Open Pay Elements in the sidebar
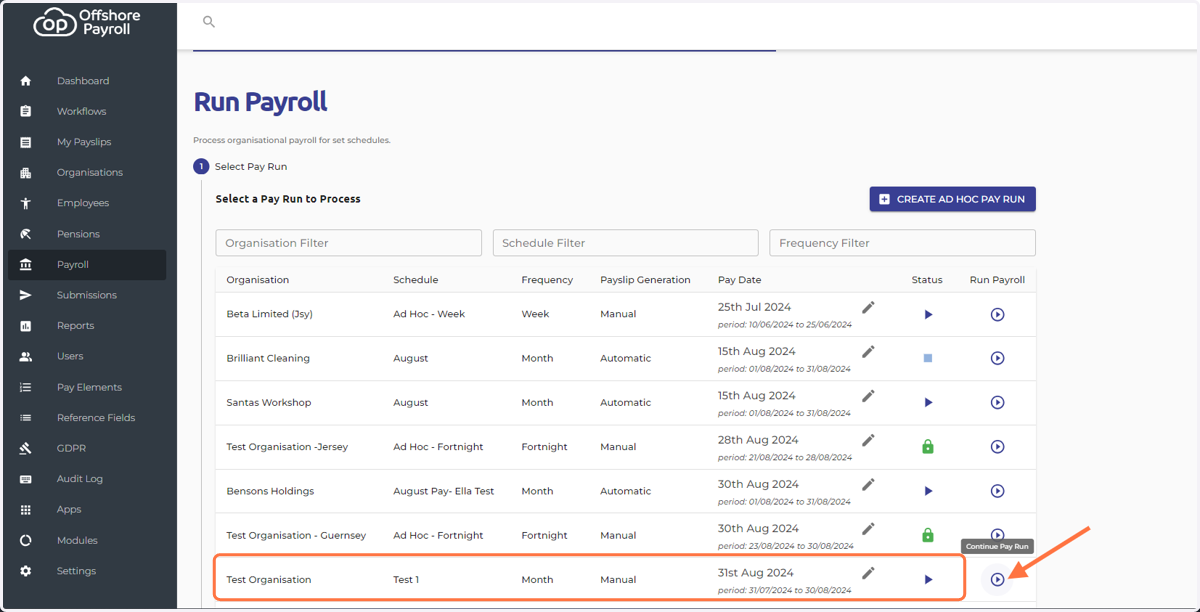1200x612 pixels. click(87, 387)
